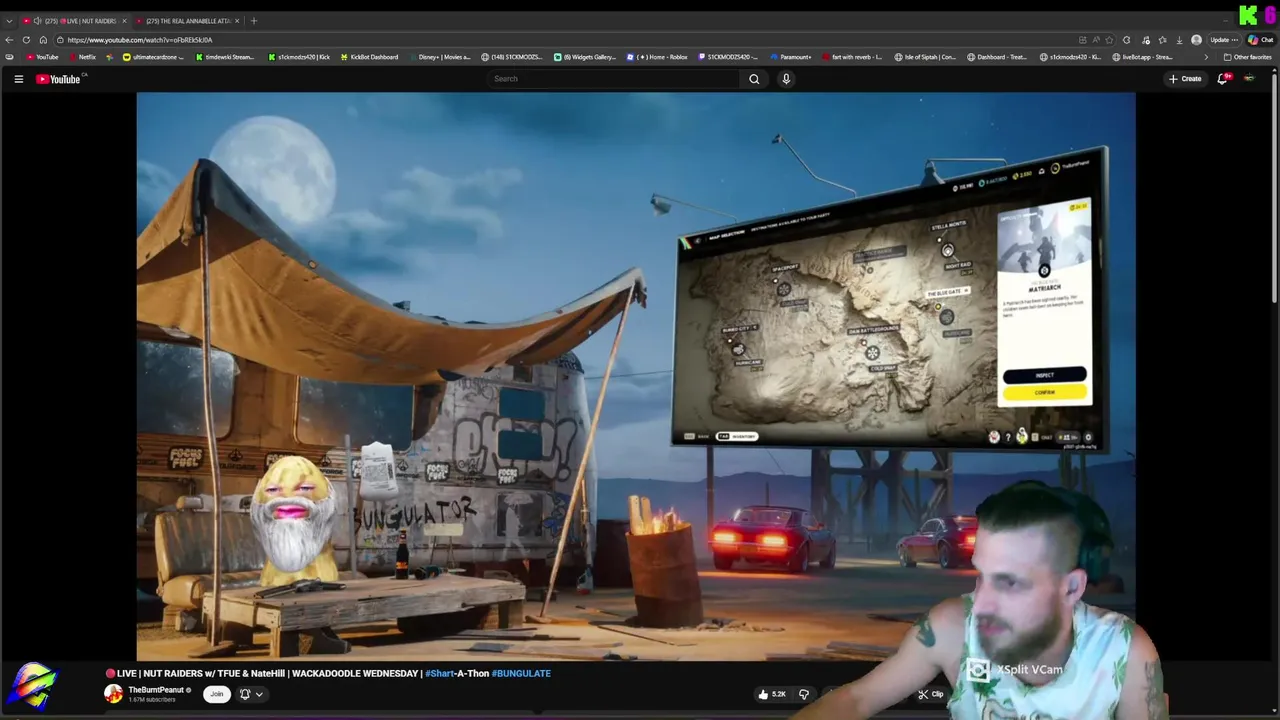Click the read aloud icon in address bar

[1096, 40]
